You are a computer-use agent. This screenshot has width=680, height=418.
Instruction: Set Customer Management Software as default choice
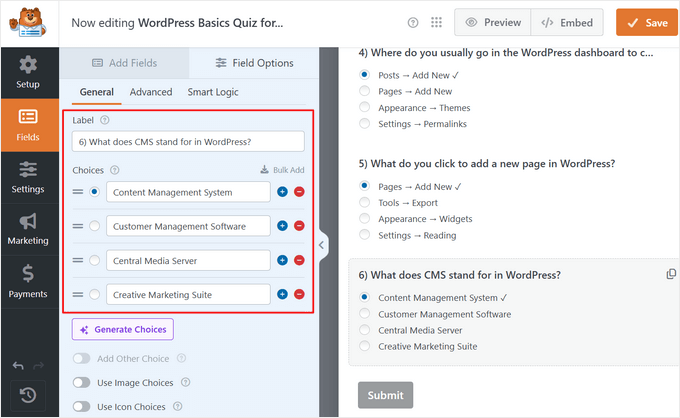click(x=94, y=226)
